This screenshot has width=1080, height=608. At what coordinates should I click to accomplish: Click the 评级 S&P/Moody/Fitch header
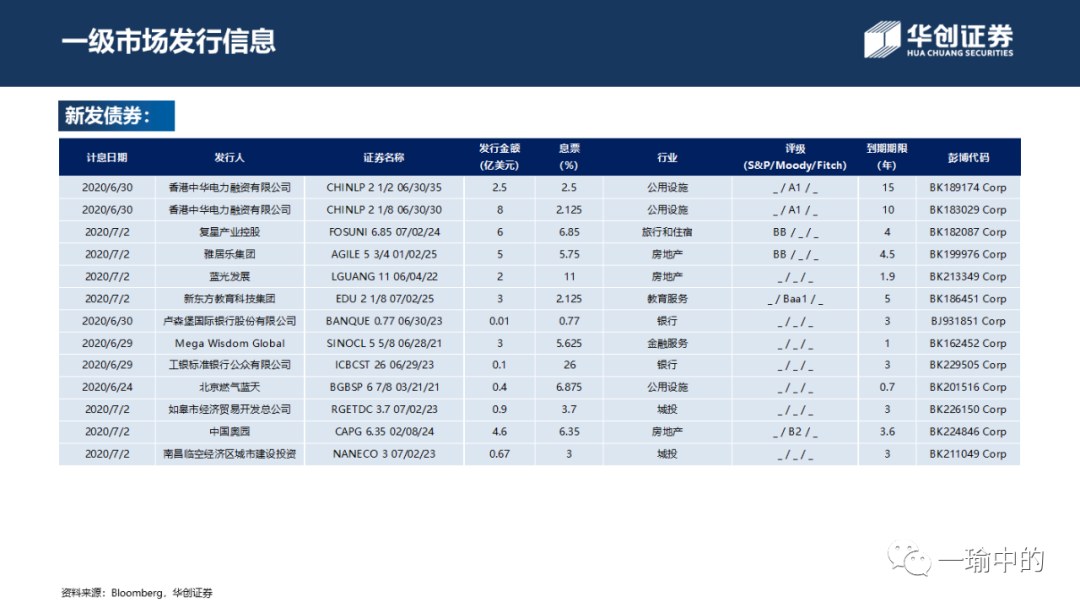(795, 157)
